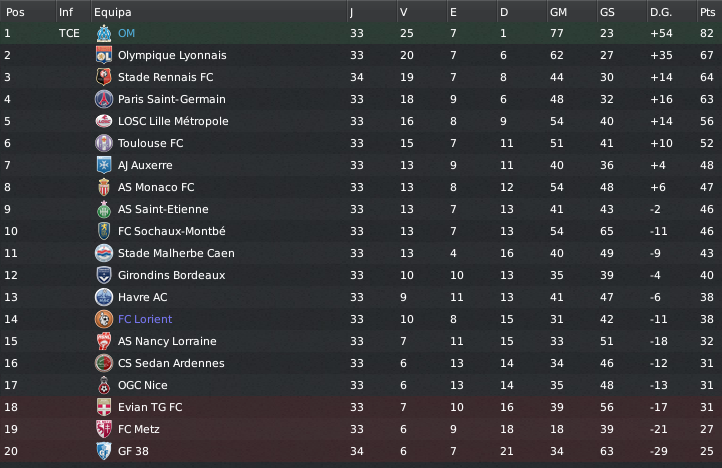This screenshot has height=468, width=722.
Task: Click the OM club crest icon
Action: (103, 33)
